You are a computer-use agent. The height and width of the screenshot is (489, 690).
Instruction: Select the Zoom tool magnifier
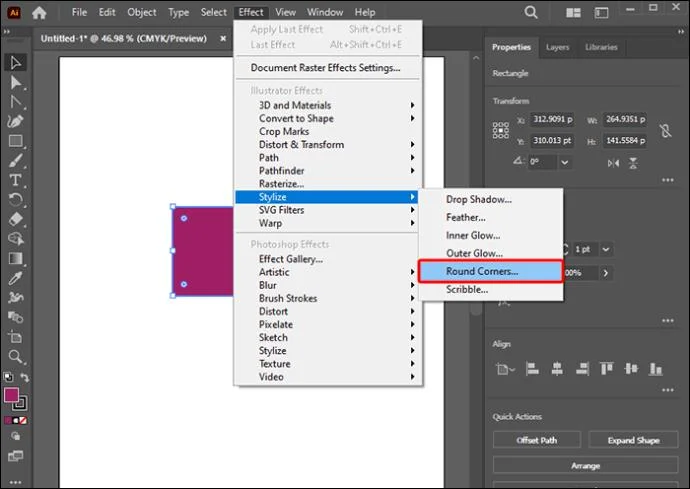click(x=15, y=356)
